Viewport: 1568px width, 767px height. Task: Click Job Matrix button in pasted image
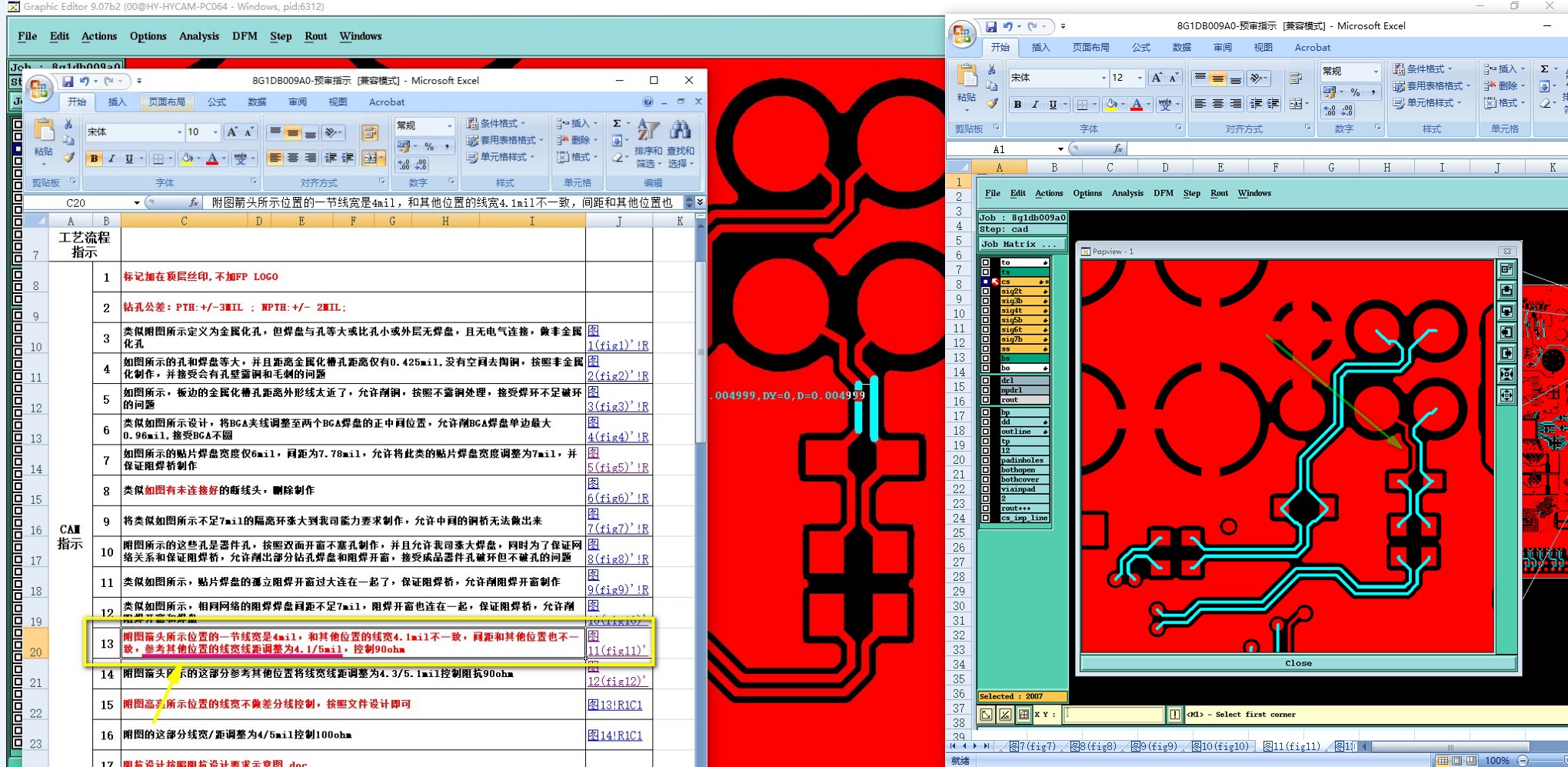[x=1022, y=245]
